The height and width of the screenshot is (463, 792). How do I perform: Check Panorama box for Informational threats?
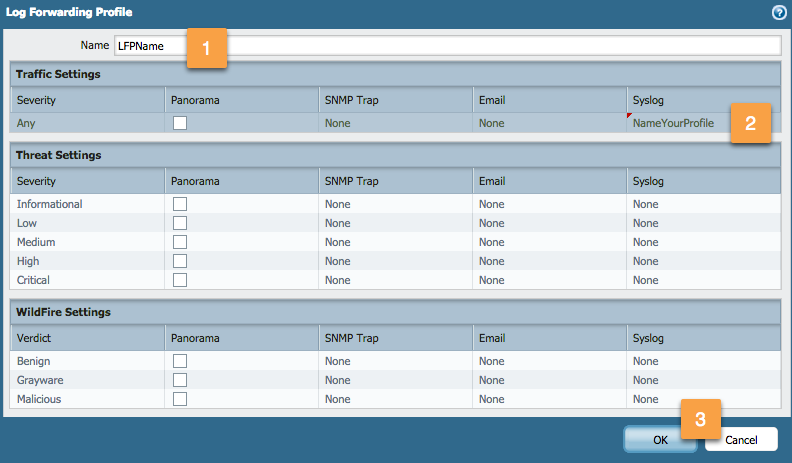(180, 204)
